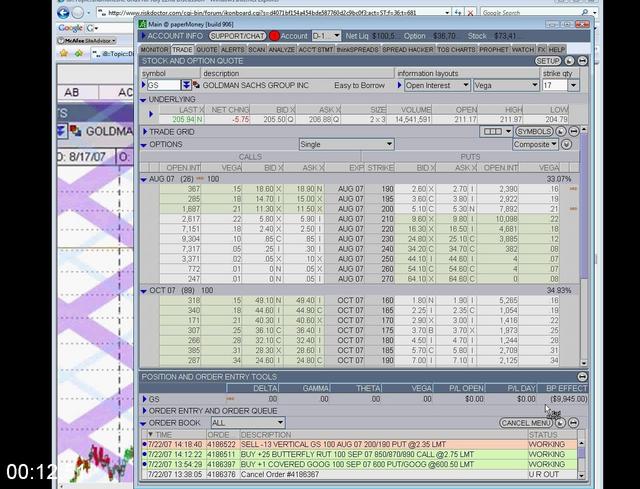Open the Single spread type dropdown
Viewport: 640px width, 489px height.
(x=347, y=144)
